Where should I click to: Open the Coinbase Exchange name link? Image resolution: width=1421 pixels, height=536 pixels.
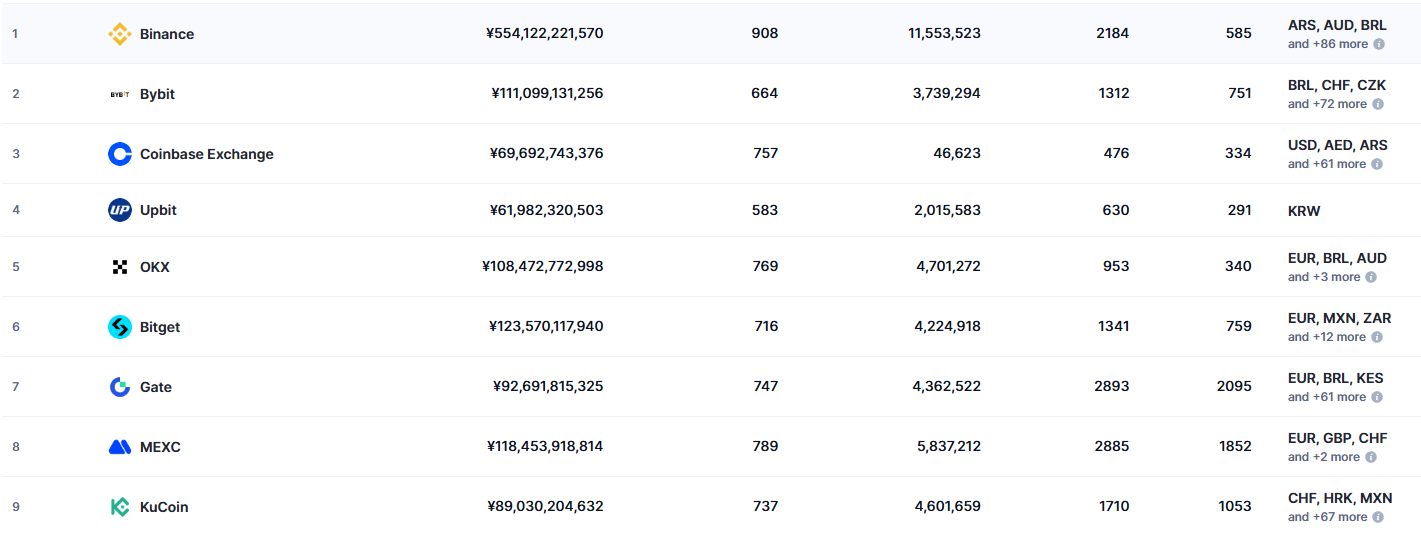point(206,154)
